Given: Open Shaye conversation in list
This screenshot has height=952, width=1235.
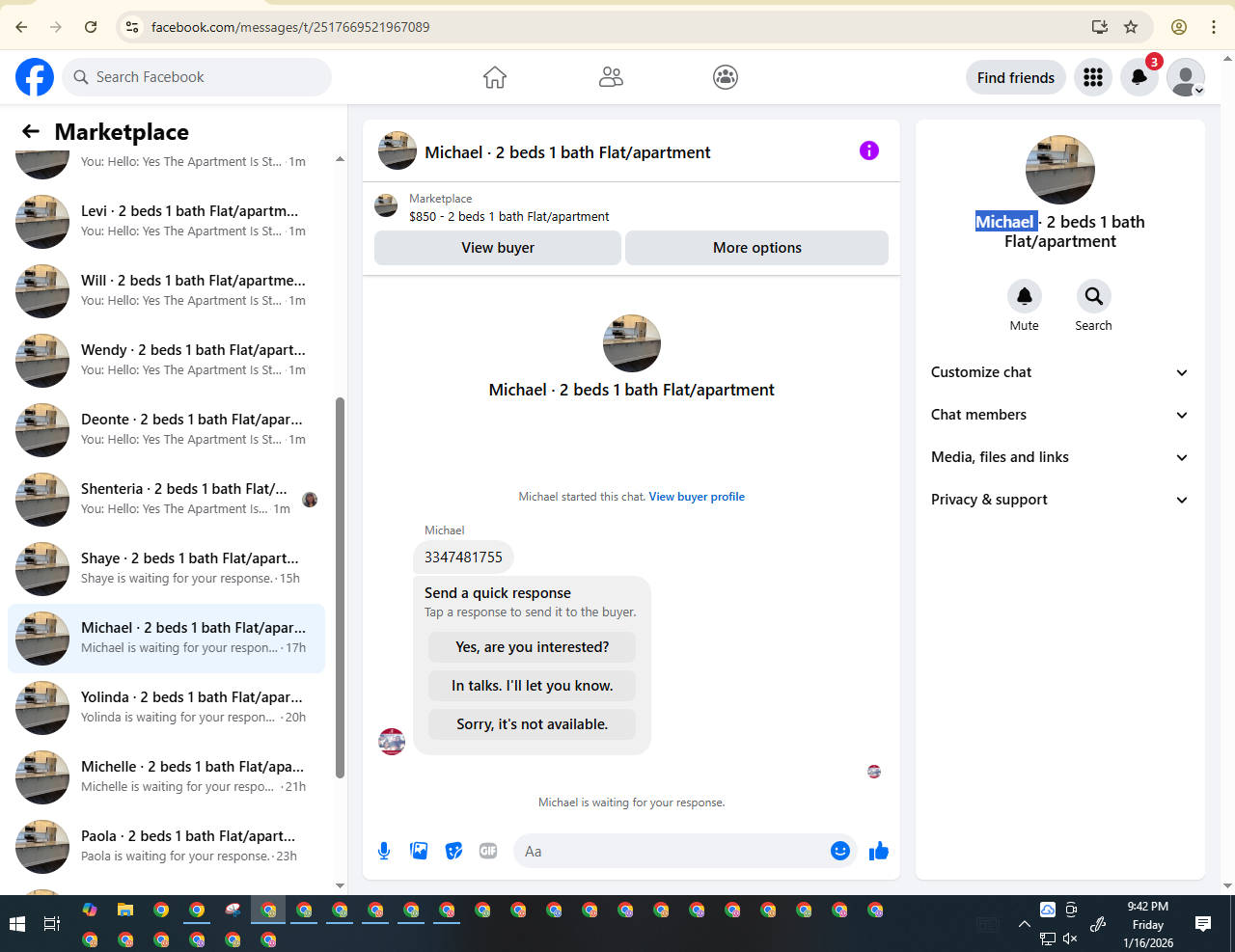Looking at the screenshot, I should point(166,568).
